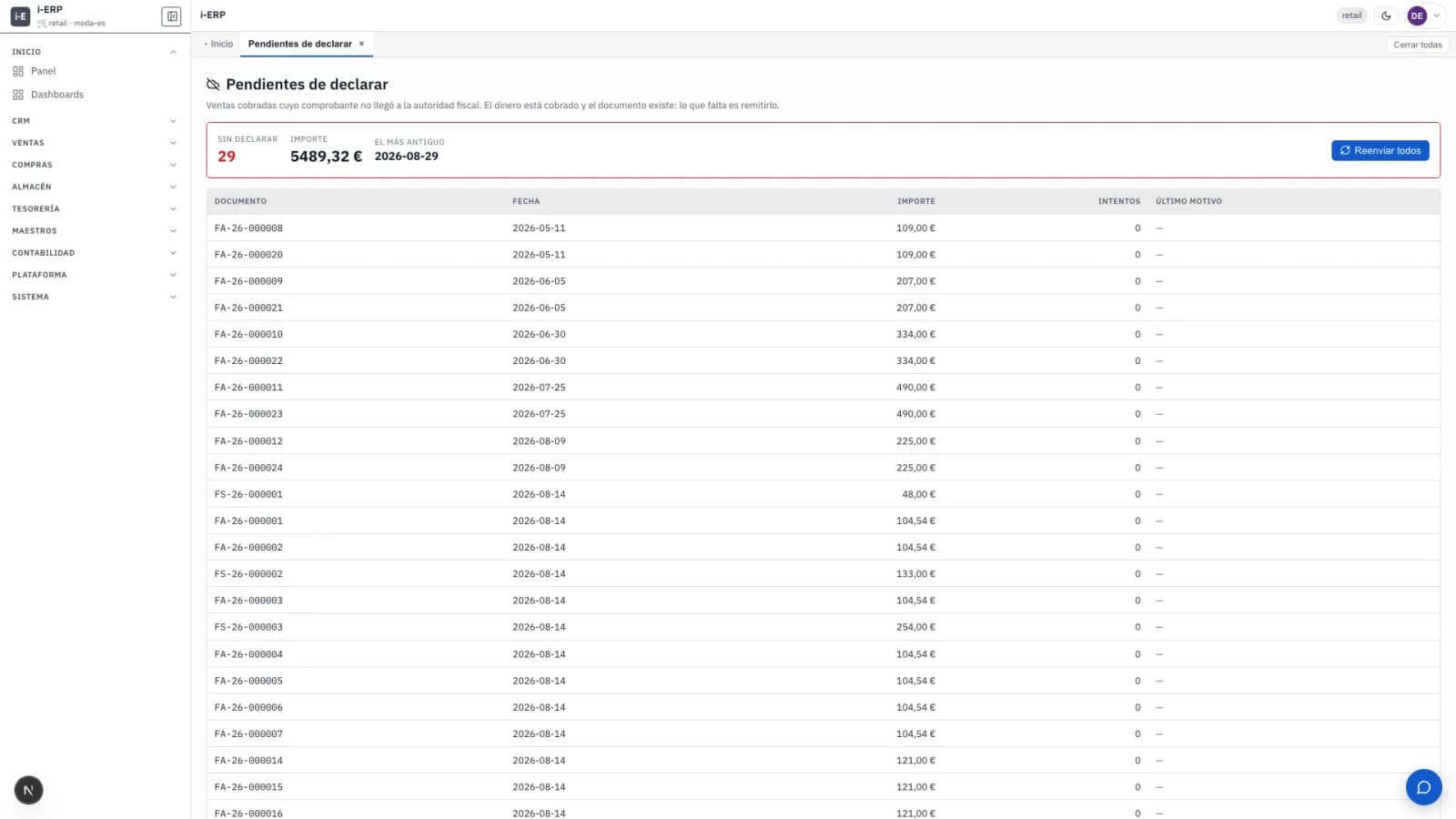Switch to the Inicio tab
The width and height of the screenshot is (1456, 819).
(219, 44)
